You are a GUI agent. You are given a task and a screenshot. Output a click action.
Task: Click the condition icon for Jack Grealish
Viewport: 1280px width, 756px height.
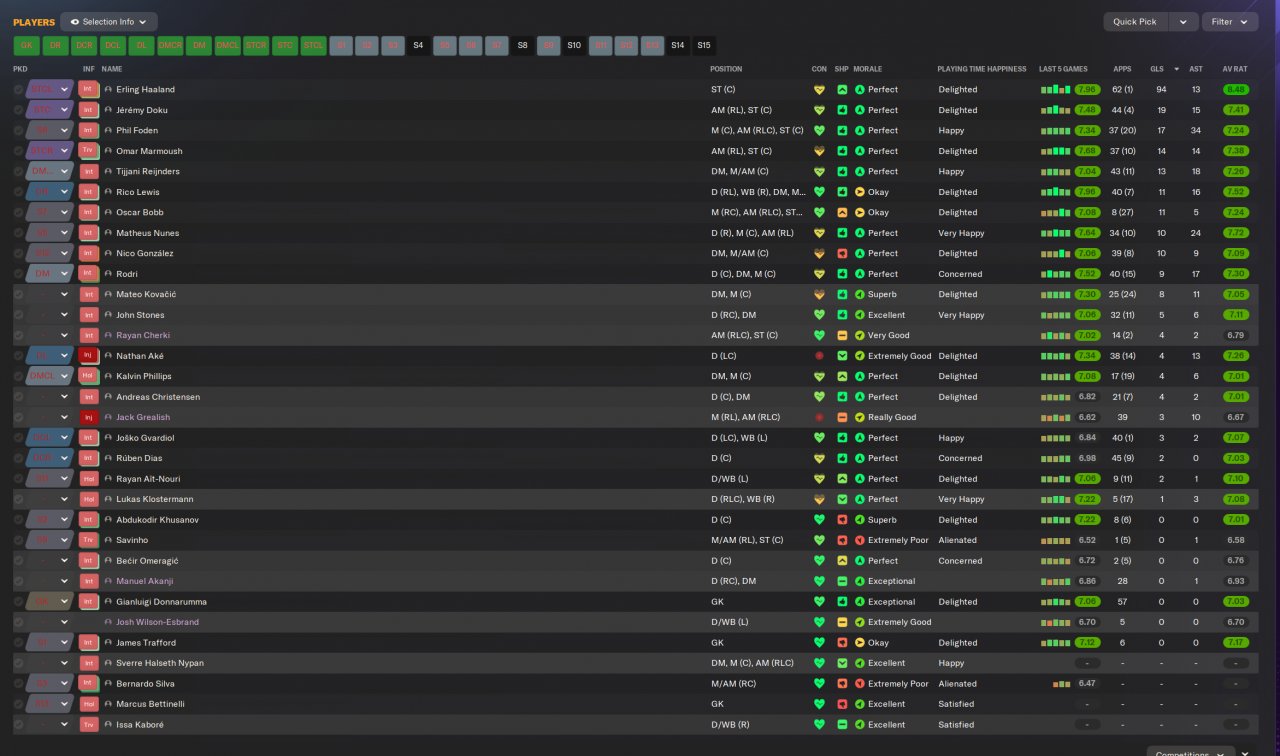819,417
